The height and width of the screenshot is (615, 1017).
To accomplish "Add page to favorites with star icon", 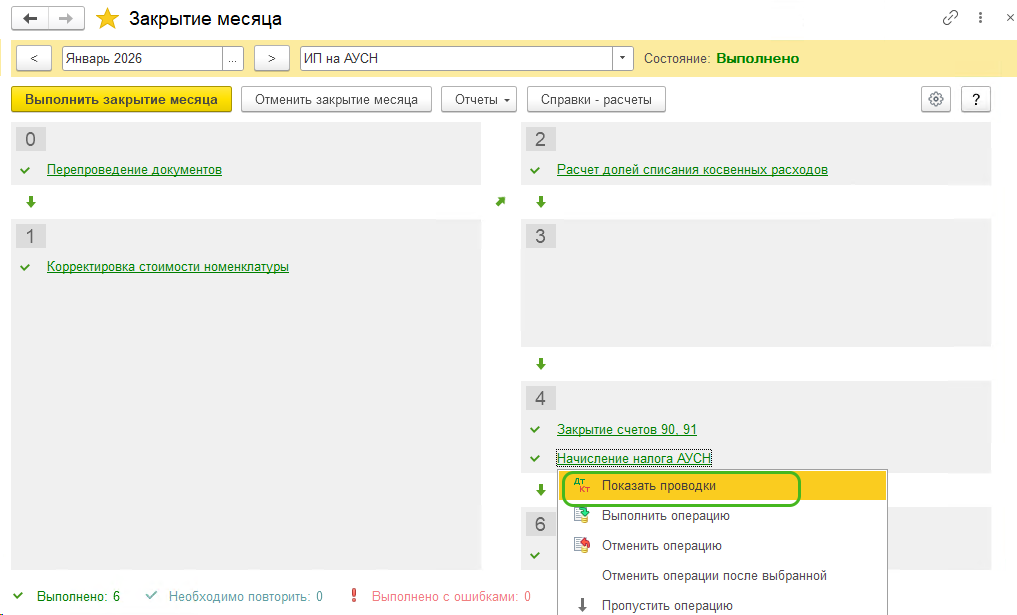I will 106,19.
